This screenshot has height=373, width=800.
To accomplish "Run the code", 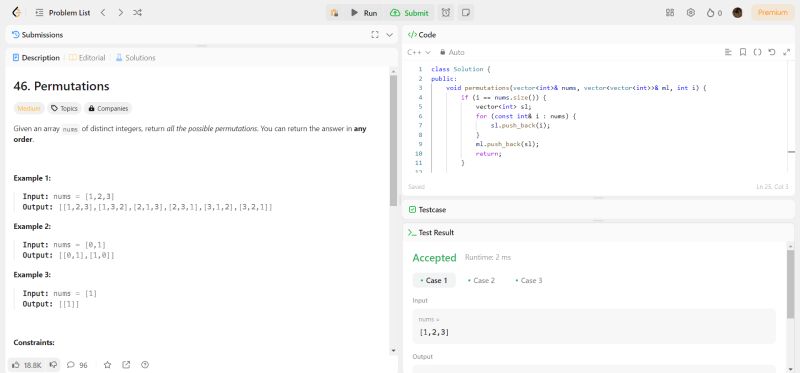I will coord(364,13).
